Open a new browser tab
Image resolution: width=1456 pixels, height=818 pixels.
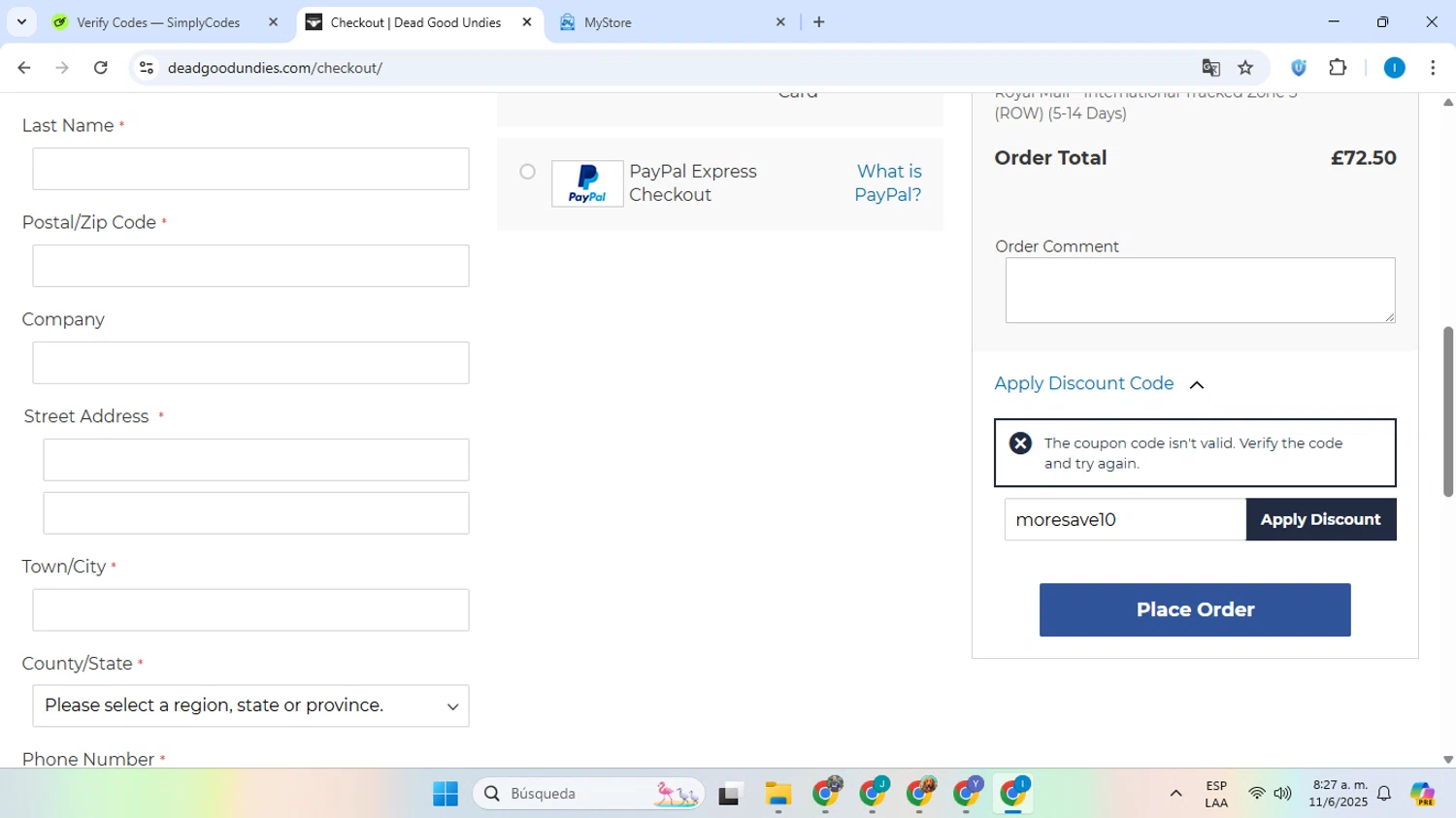point(819,22)
